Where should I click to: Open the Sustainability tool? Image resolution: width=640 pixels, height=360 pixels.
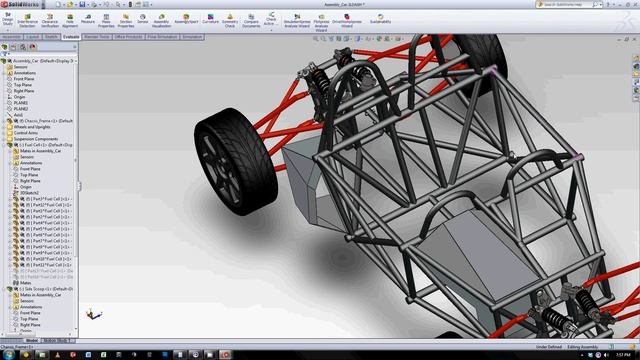coord(380,19)
